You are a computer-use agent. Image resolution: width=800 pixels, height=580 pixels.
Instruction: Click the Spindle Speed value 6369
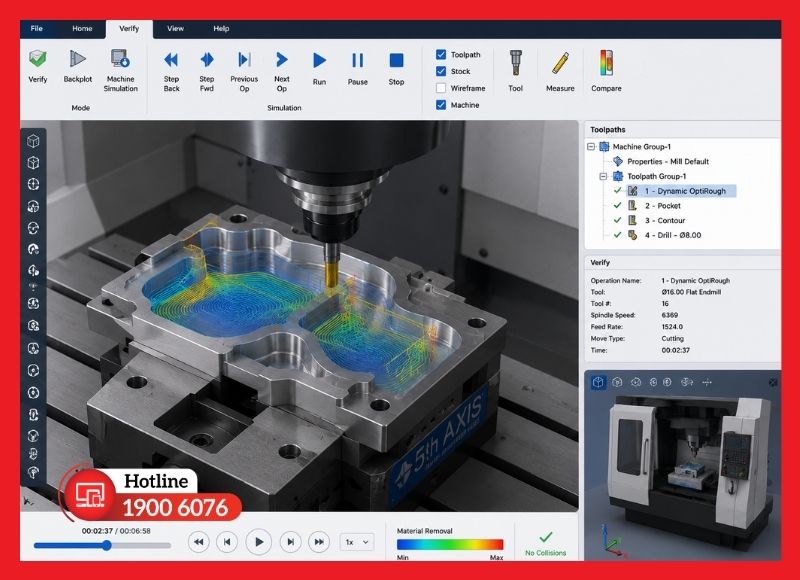click(x=669, y=315)
